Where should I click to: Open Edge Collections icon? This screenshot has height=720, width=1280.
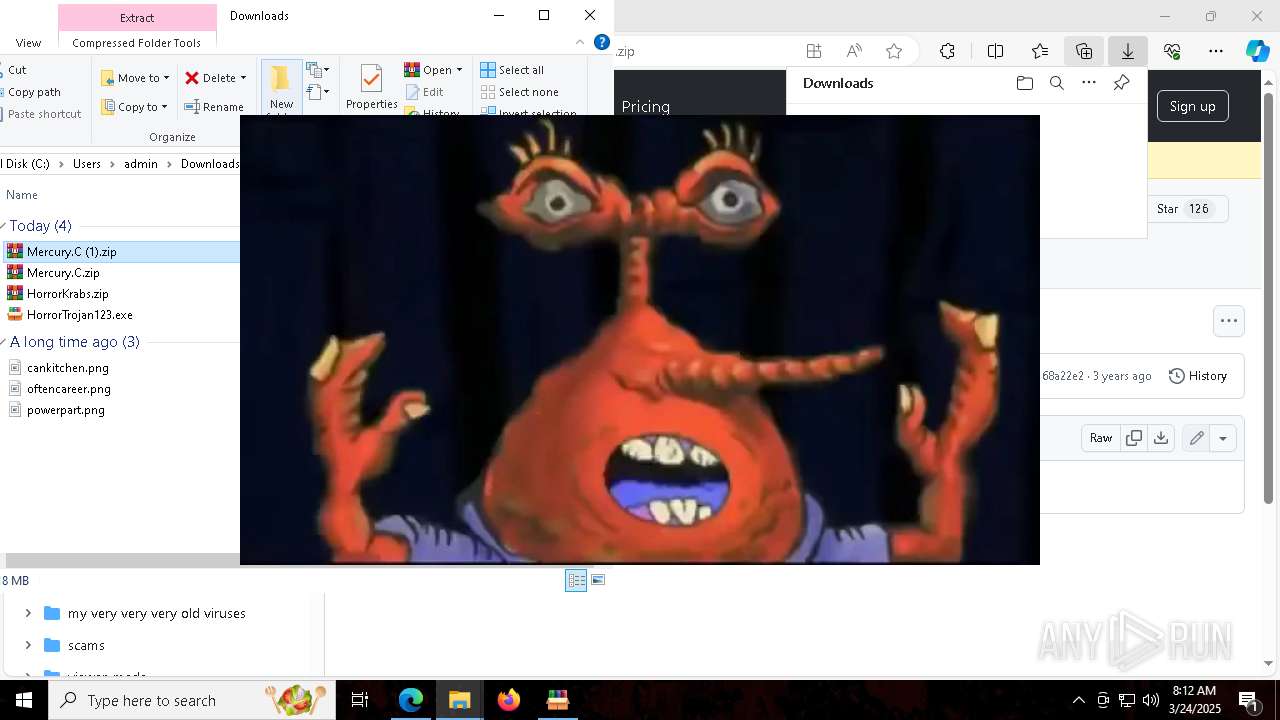(1084, 51)
